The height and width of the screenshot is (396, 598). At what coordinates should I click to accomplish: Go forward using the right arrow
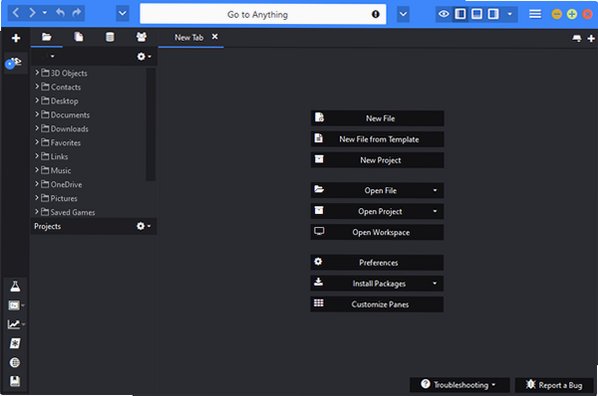[x=32, y=13]
